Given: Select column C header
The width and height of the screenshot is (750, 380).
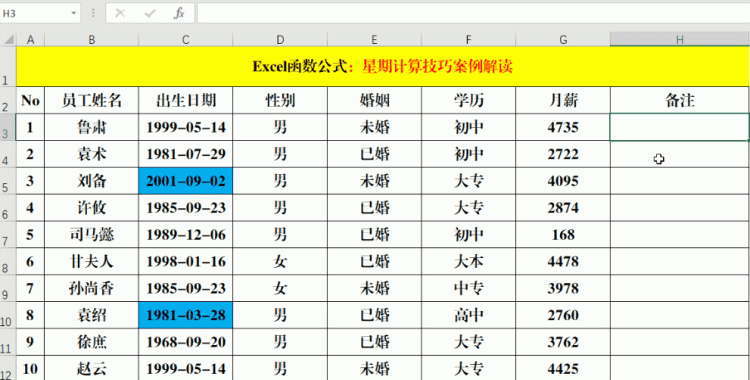Looking at the screenshot, I should pyautogui.click(x=186, y=40).
